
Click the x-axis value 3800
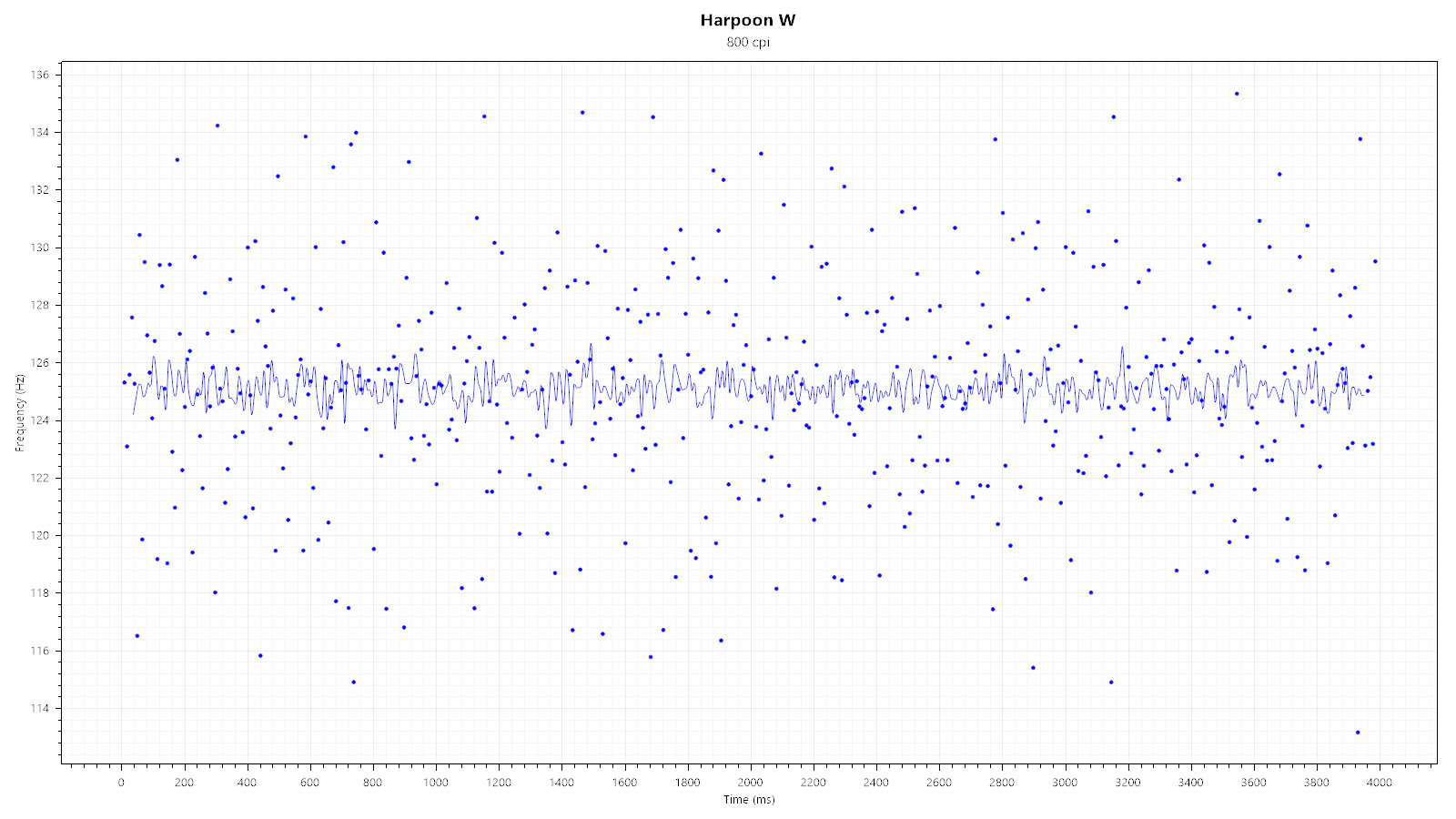(x=1316, y=782)
